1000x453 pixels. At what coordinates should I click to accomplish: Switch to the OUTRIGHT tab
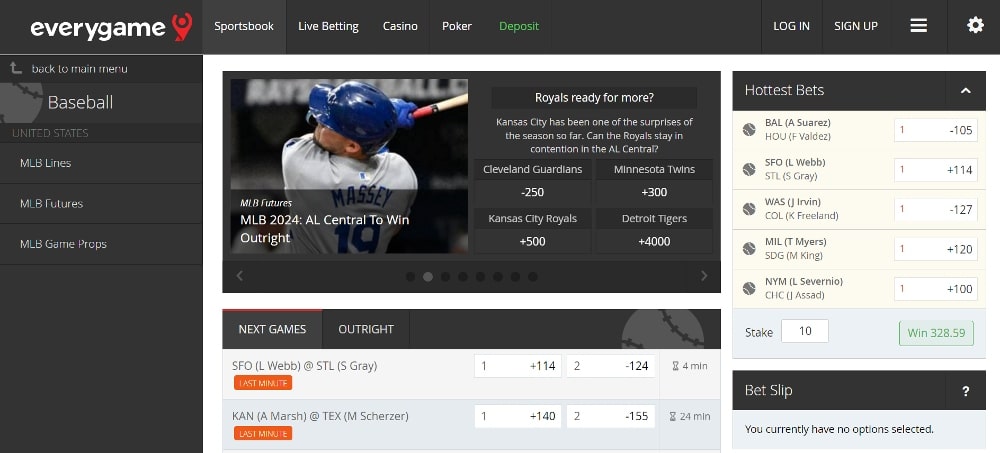(366, 329)
